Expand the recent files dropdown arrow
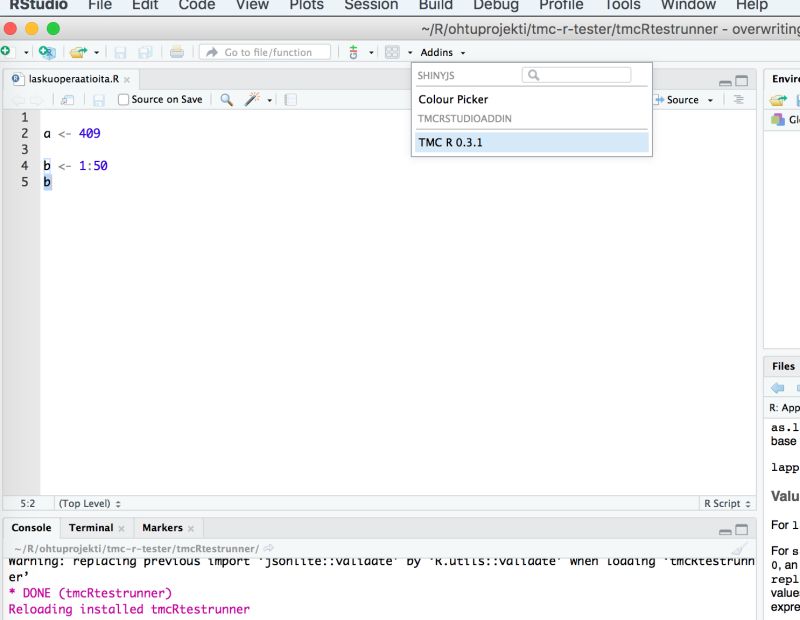The width and height of the screenshot is (800, 620). pos(96,52)
